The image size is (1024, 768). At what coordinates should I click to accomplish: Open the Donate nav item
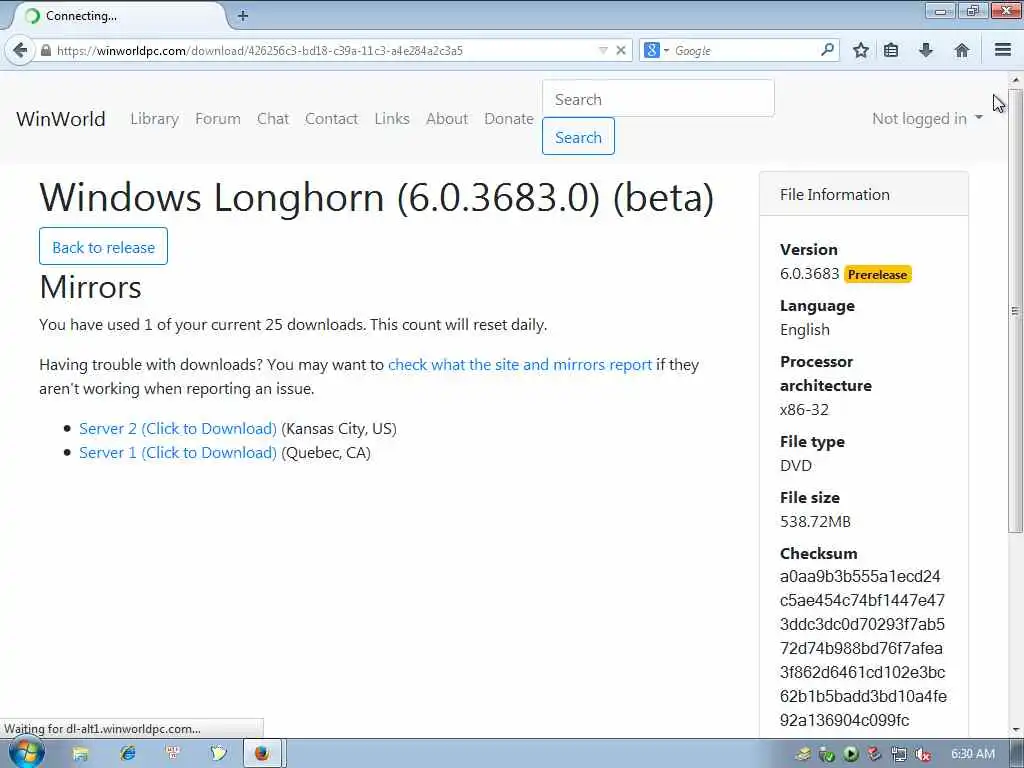pos(509,119)
